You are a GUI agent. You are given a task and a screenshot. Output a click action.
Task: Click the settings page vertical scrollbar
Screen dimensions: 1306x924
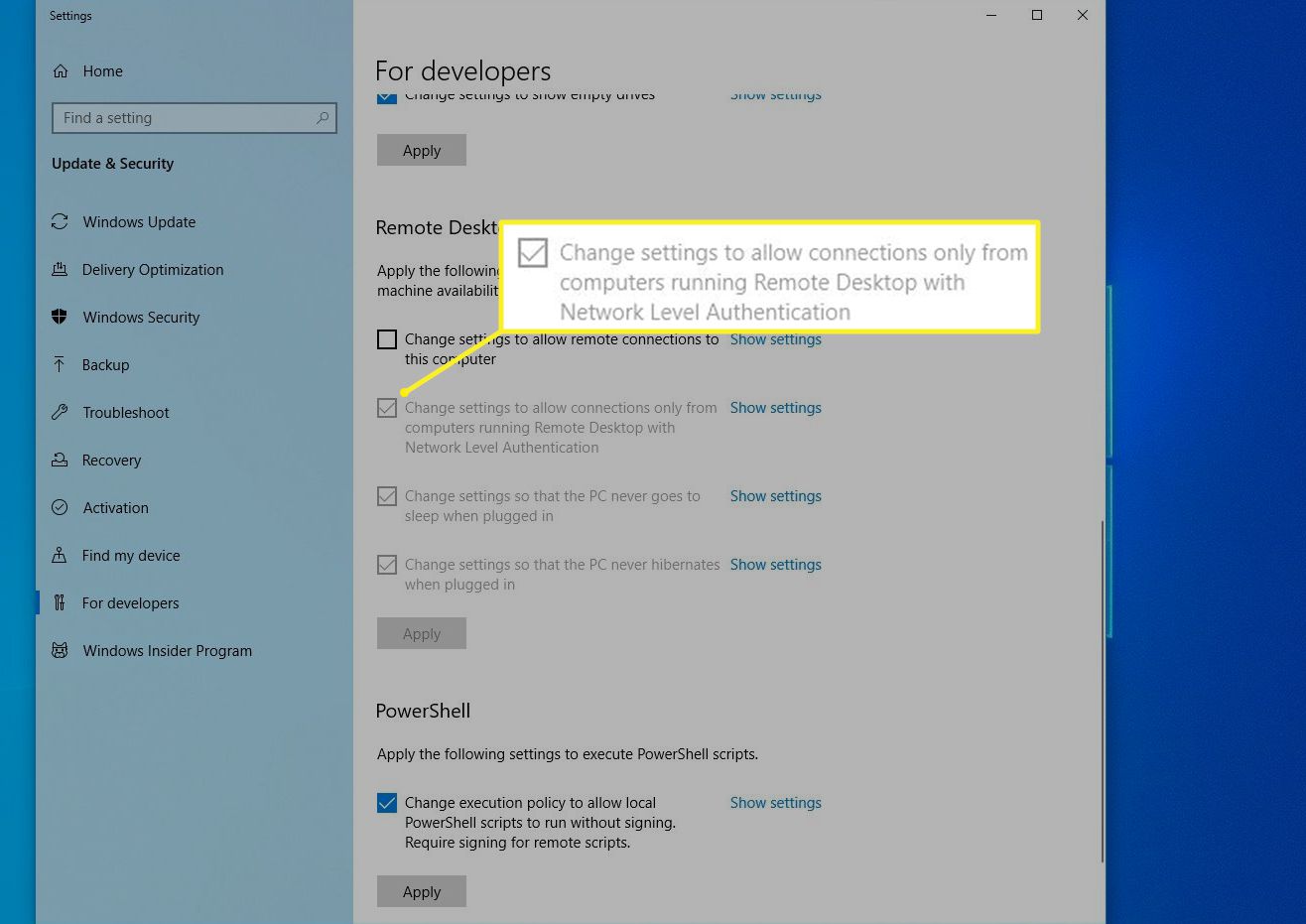1102,692
